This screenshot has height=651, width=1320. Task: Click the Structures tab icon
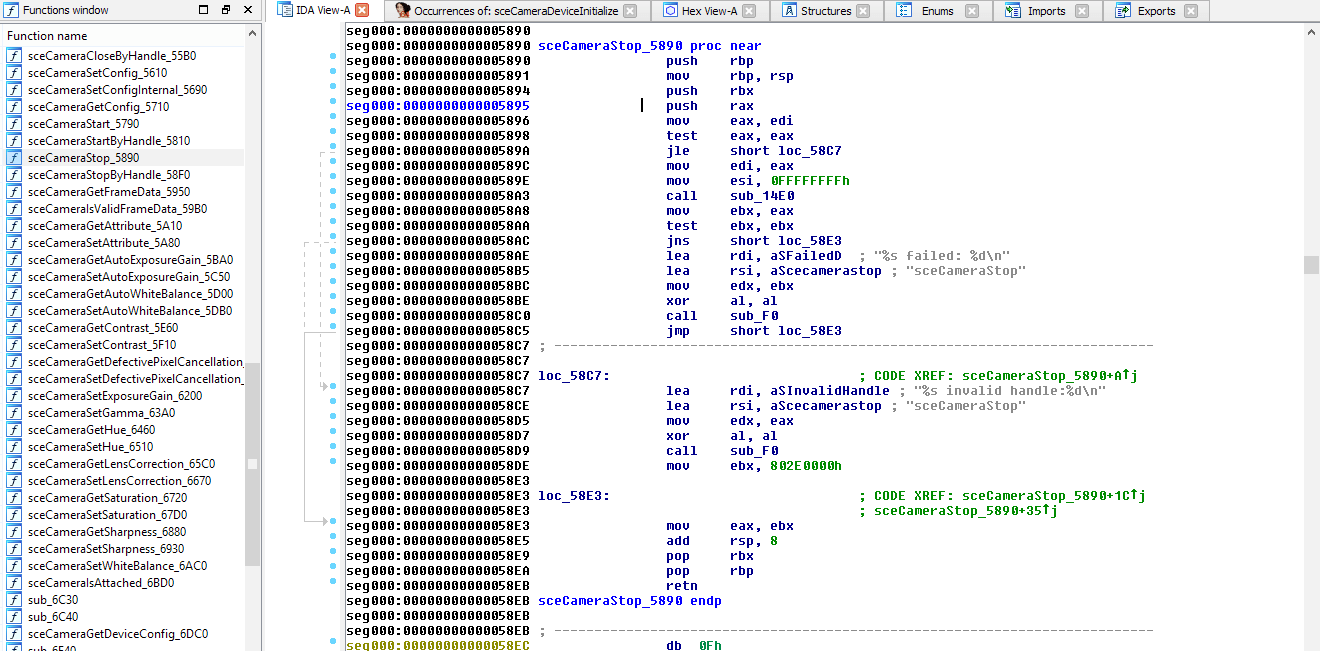click(789, 10)
